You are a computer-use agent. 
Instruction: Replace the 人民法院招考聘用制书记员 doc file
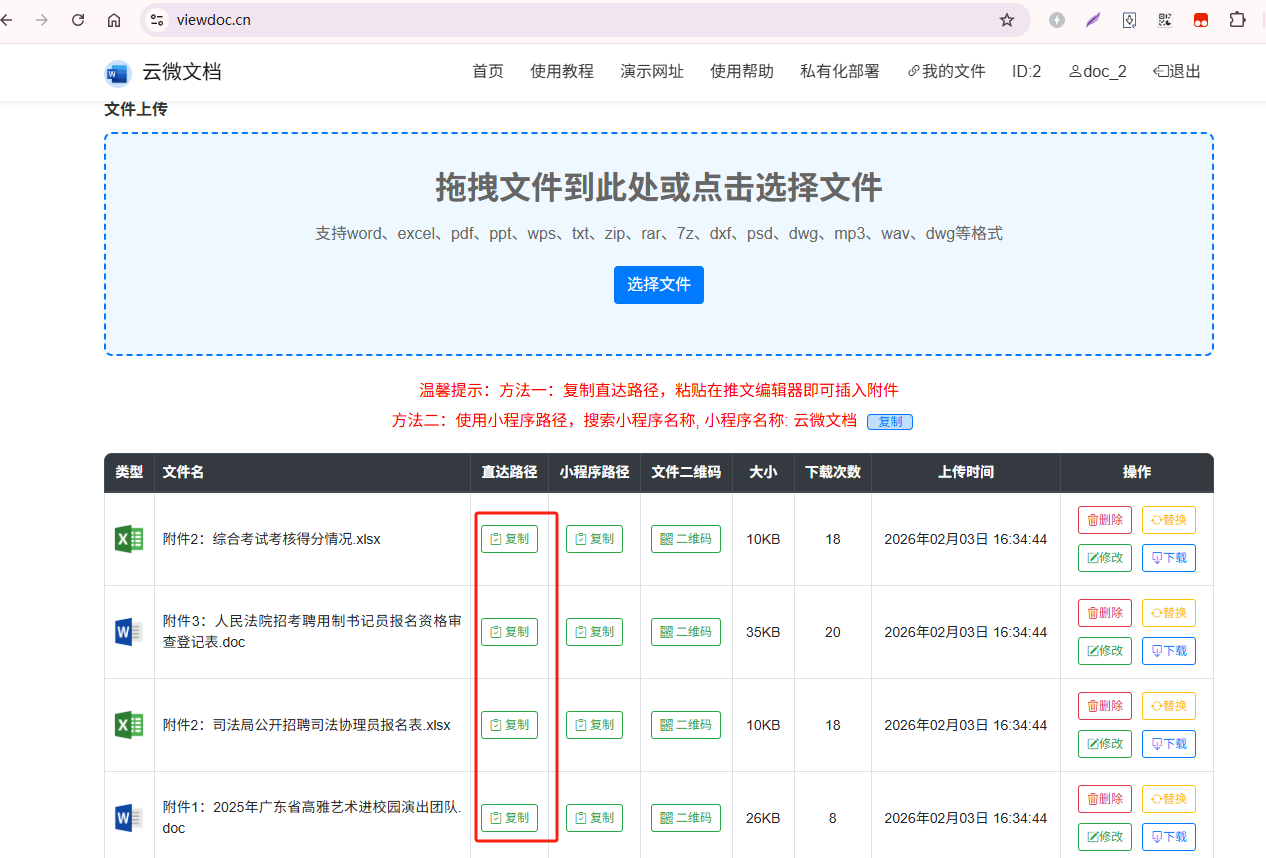1168,613
